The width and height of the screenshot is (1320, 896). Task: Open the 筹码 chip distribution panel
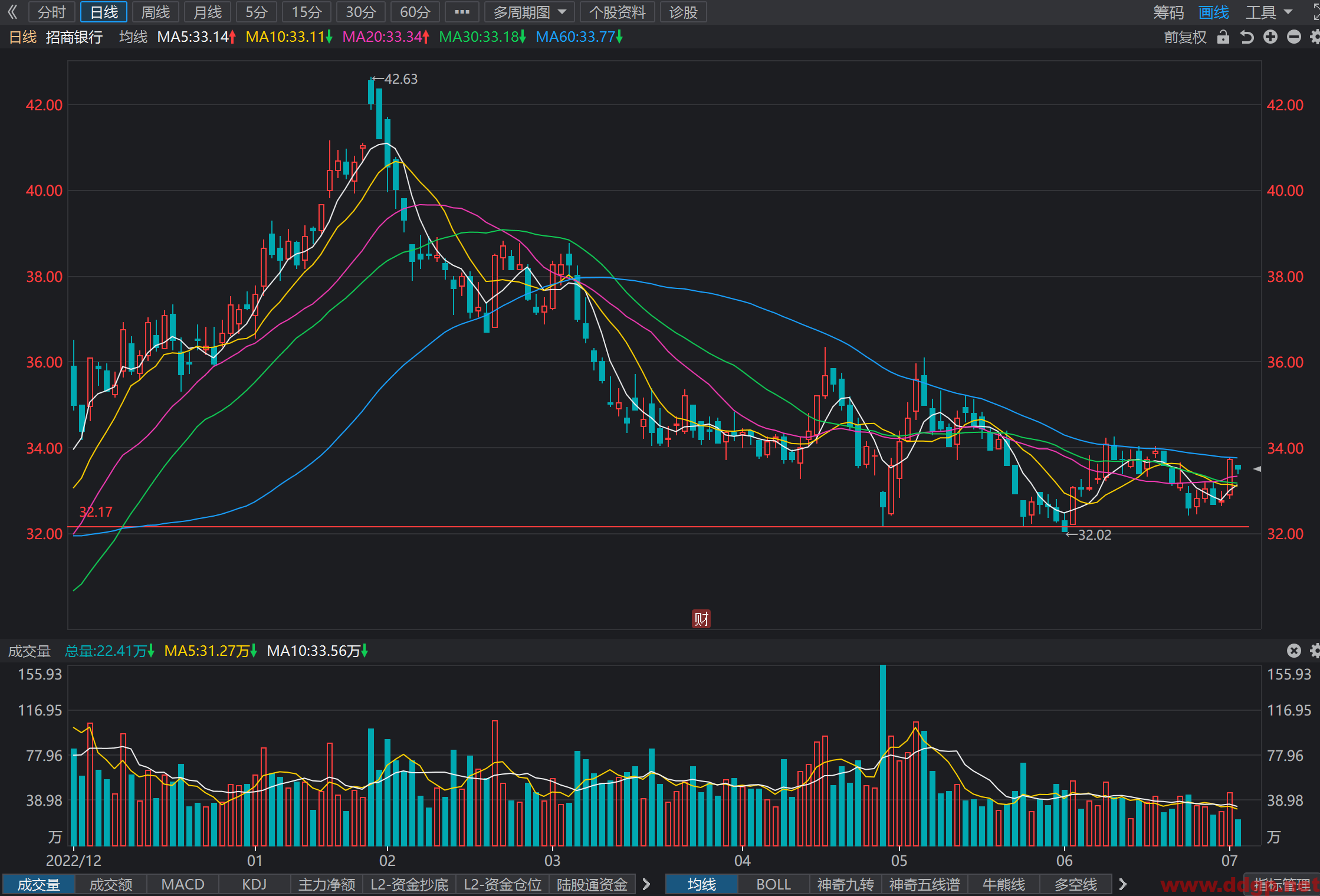[1168, 12]
